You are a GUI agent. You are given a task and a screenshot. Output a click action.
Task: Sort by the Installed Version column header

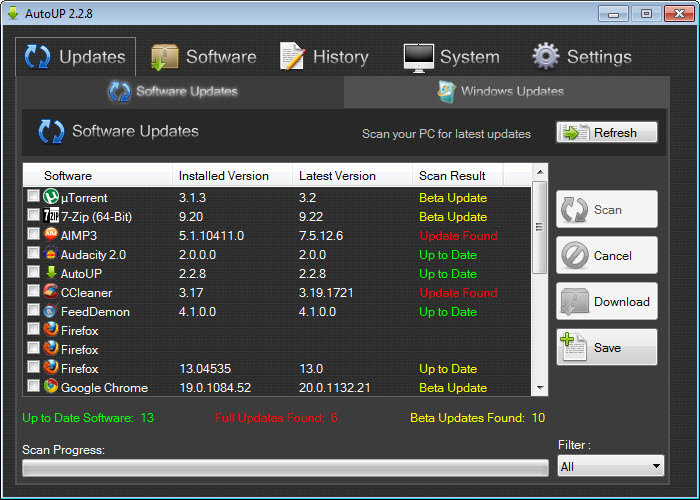pyautogui.click(x=232, y=175)
